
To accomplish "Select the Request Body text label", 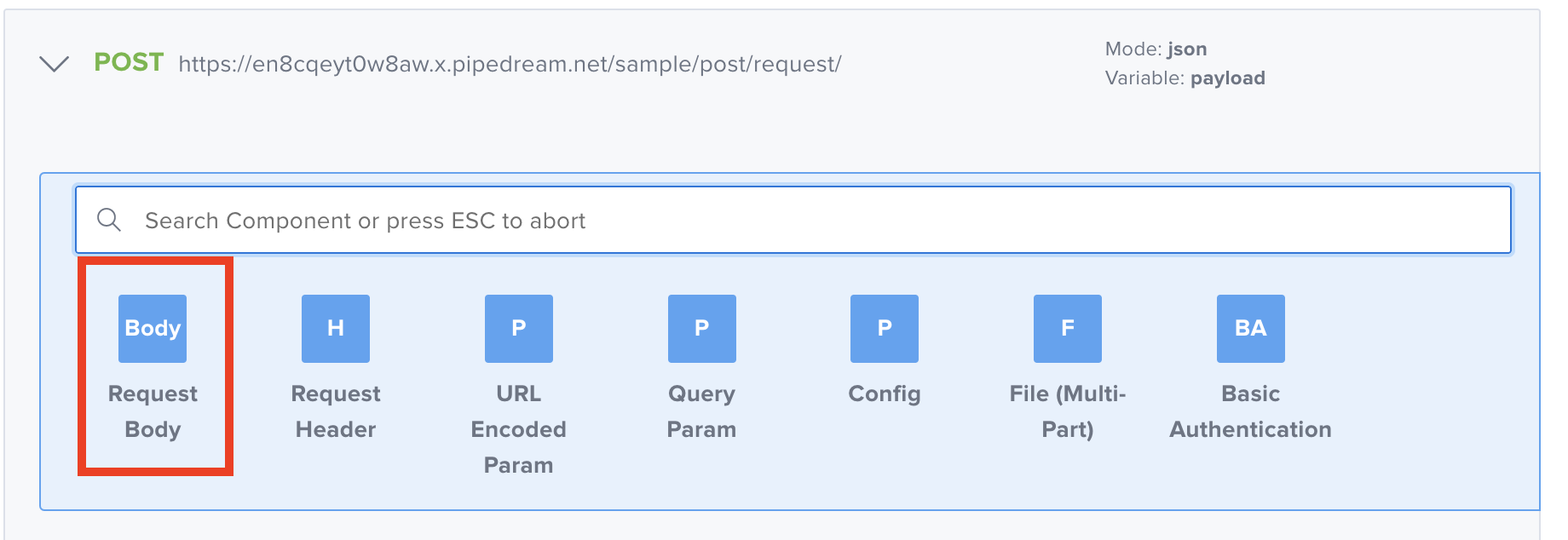I will coord(153,411).
